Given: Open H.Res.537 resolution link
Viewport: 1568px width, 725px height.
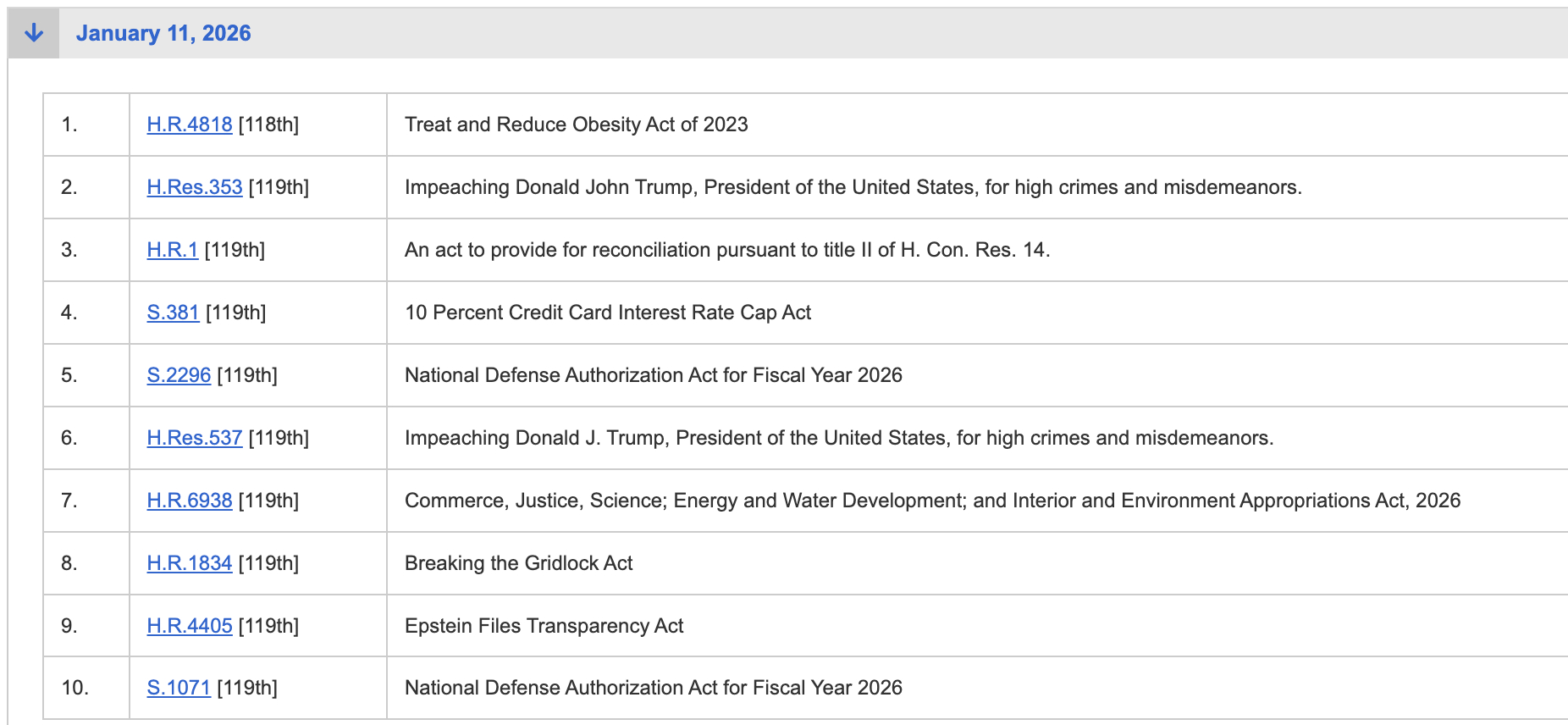Looking at the screenshot, I should 195,438.
